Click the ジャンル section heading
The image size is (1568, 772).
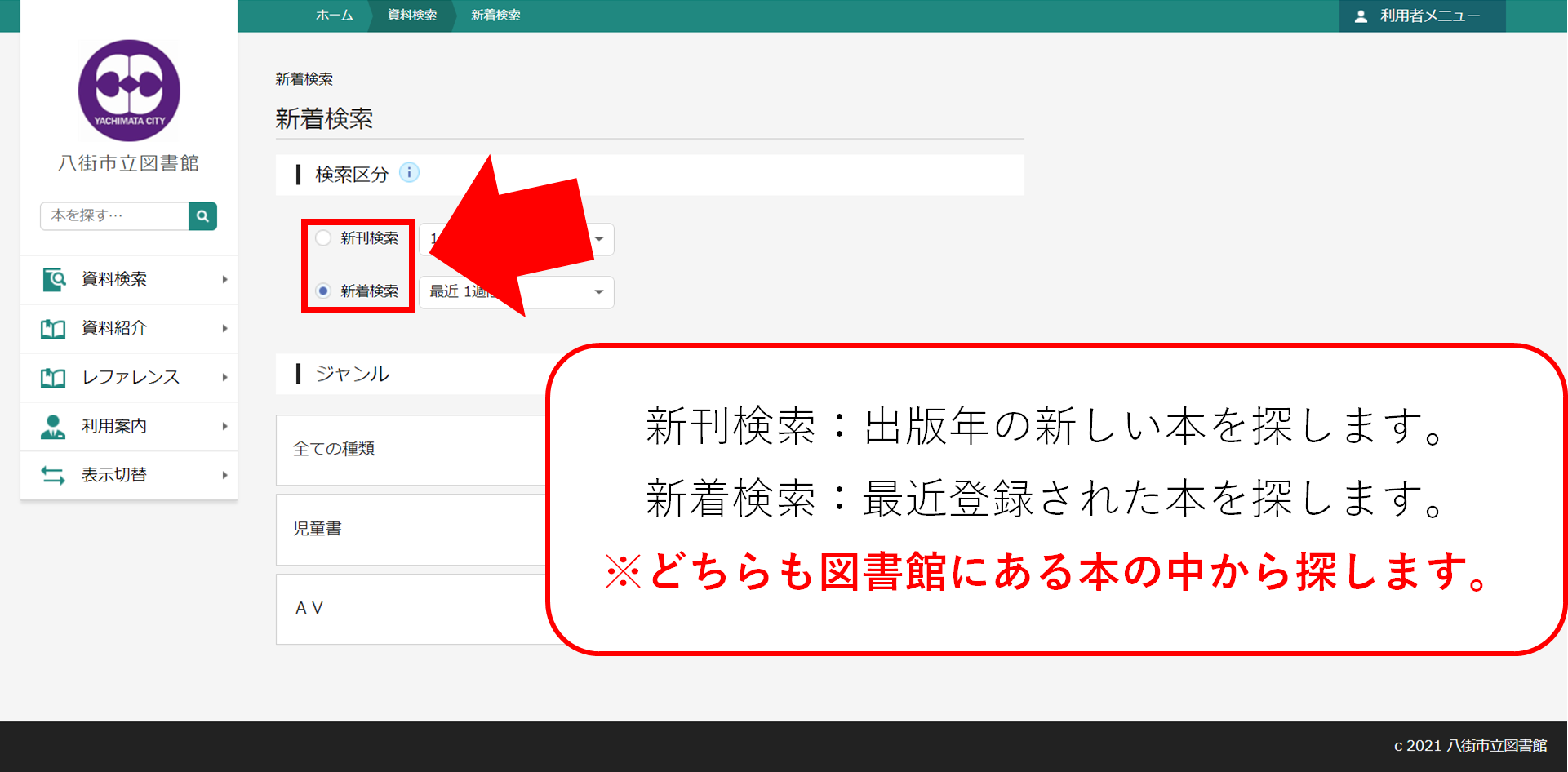352,374
